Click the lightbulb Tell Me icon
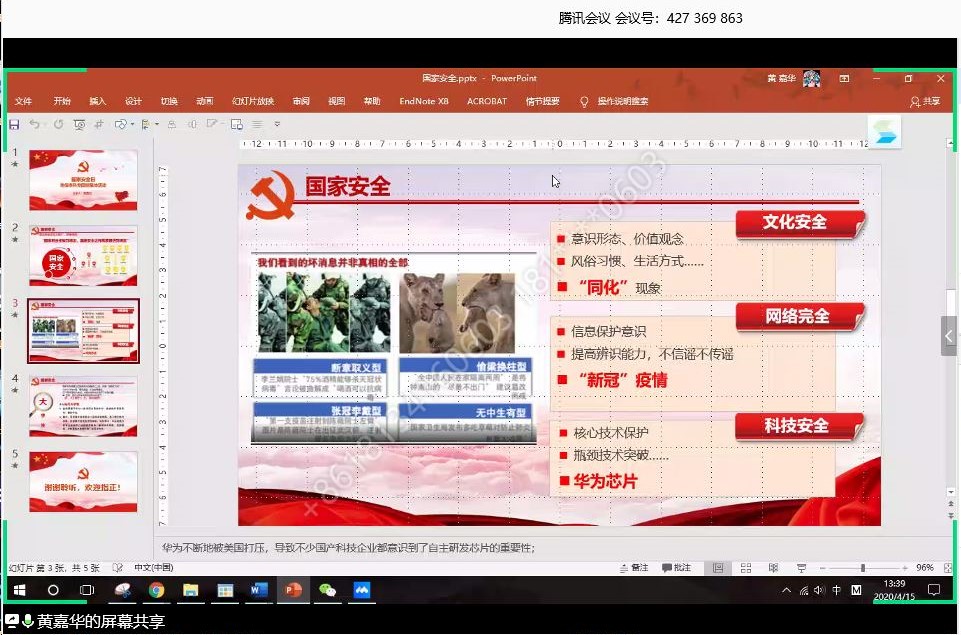This screenshot has height=635, width=961. pyautogui.click(x=584, y=102)
